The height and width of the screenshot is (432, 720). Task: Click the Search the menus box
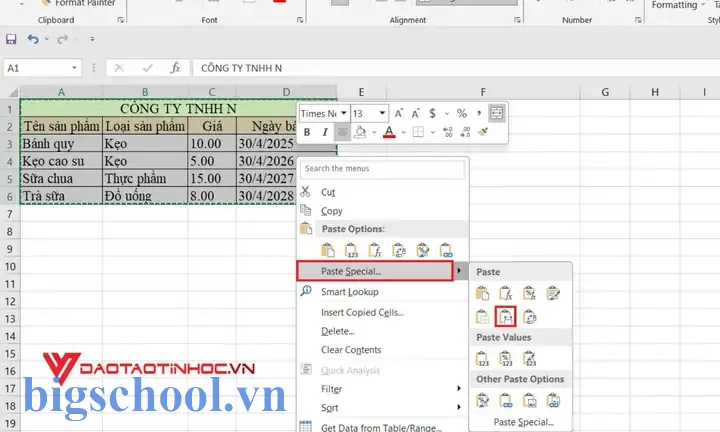[382, 169]
